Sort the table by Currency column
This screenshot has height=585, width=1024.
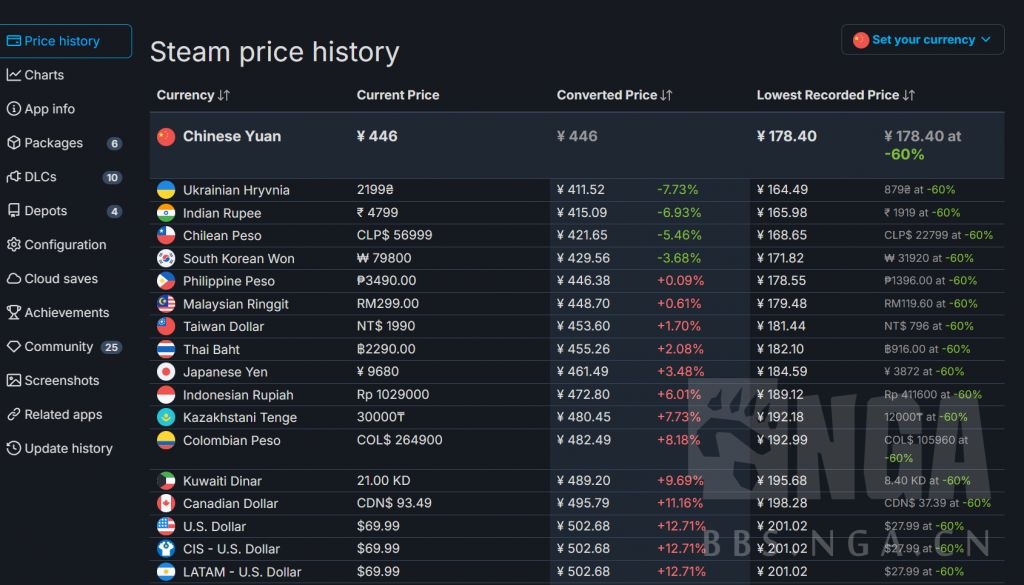[193, 95]
